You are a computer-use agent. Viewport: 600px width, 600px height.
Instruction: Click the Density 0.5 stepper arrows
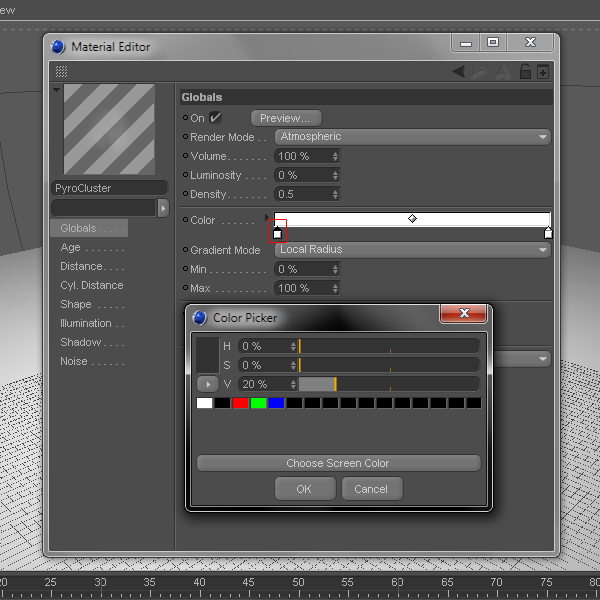(335, 194)
